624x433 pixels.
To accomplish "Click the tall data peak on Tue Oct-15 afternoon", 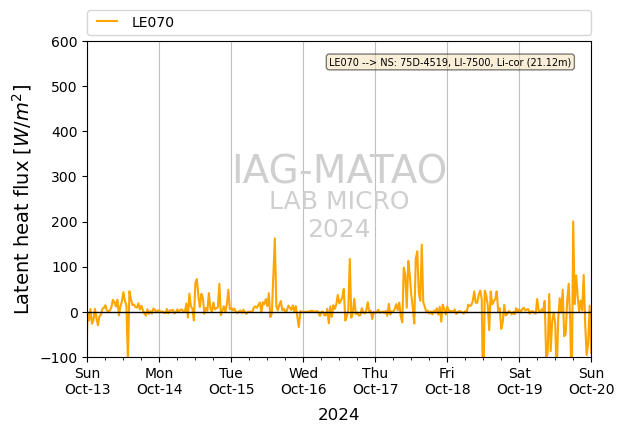I will click(275, 239).
